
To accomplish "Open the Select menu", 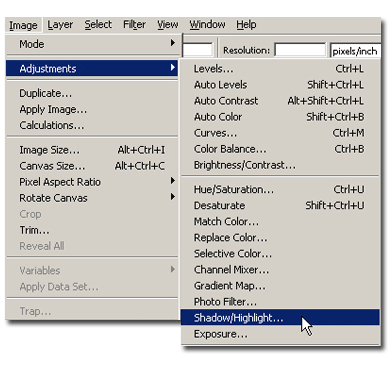I will pos(98,25).
